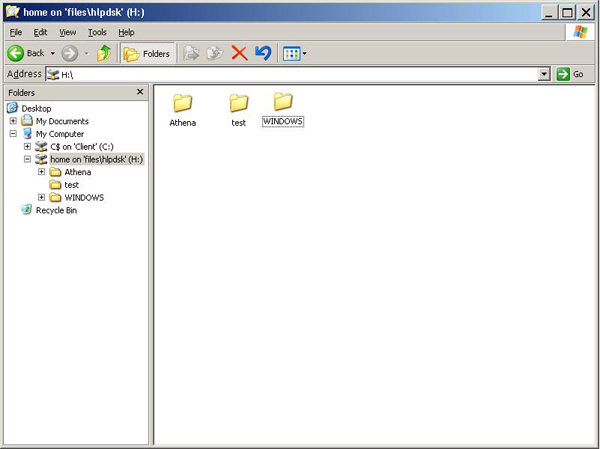
Task: Click the H: network drive icon in tree
Action: 41,159
